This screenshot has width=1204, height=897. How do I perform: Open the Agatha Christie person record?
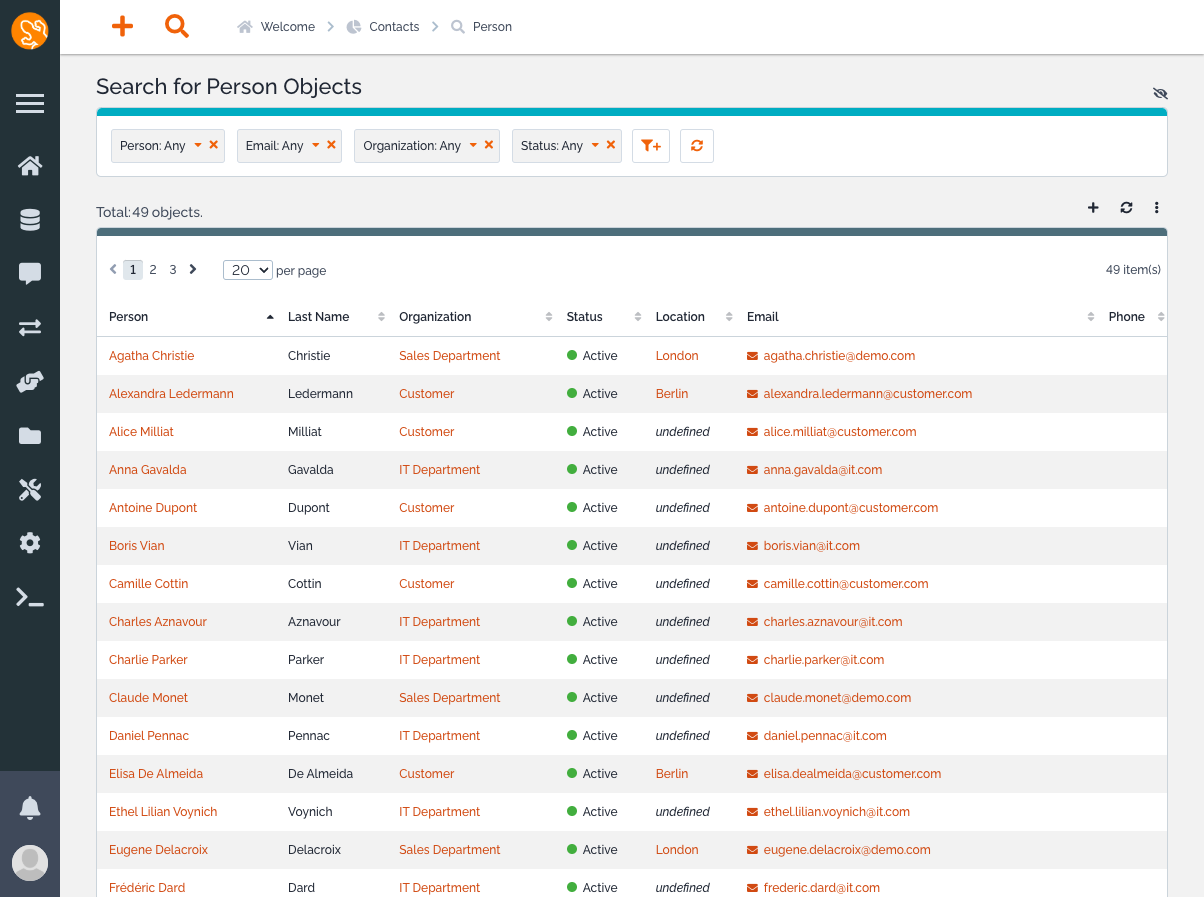click(x=152, y=356)
